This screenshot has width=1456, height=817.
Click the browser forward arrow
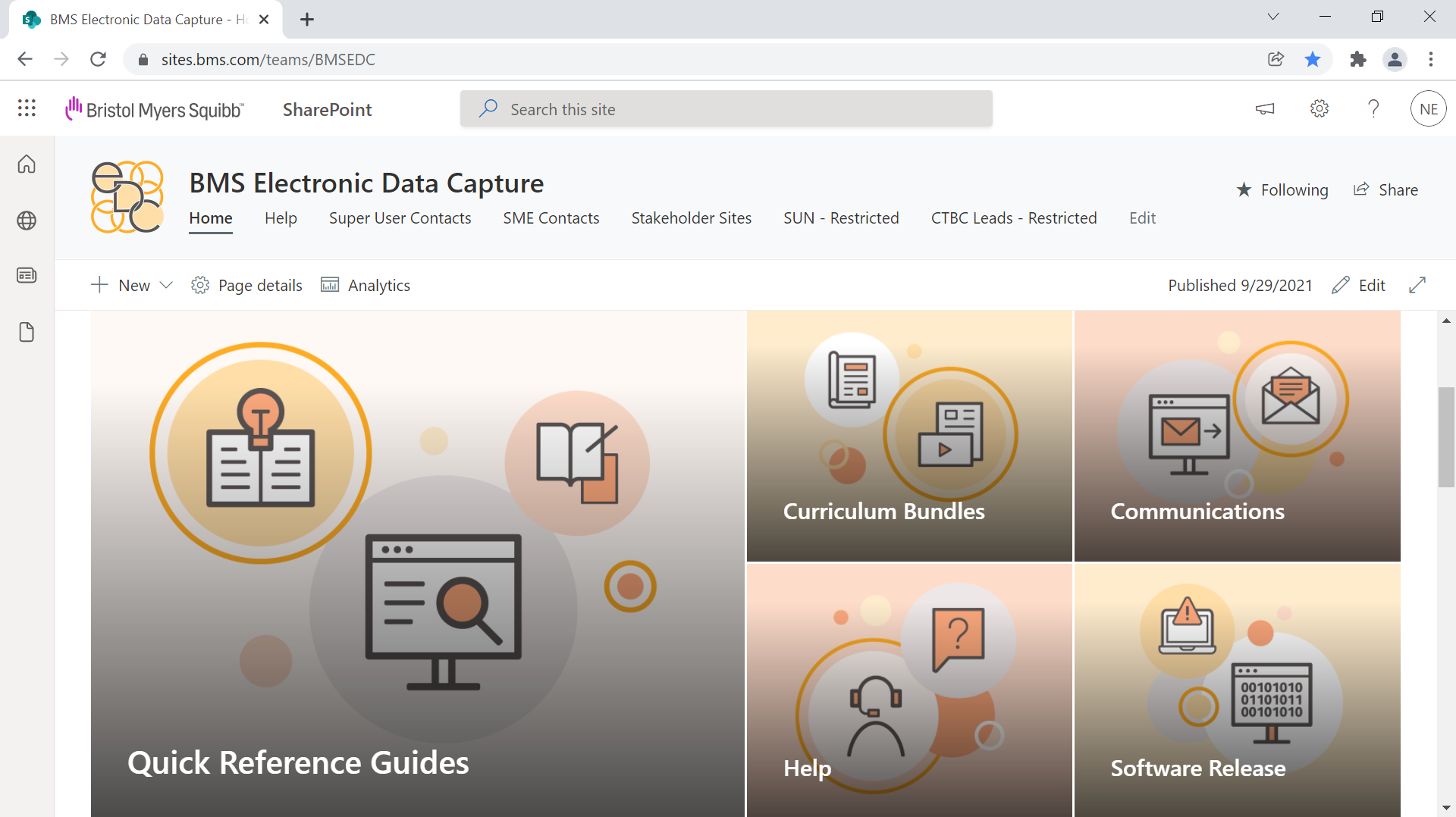[x=61, y=59]
